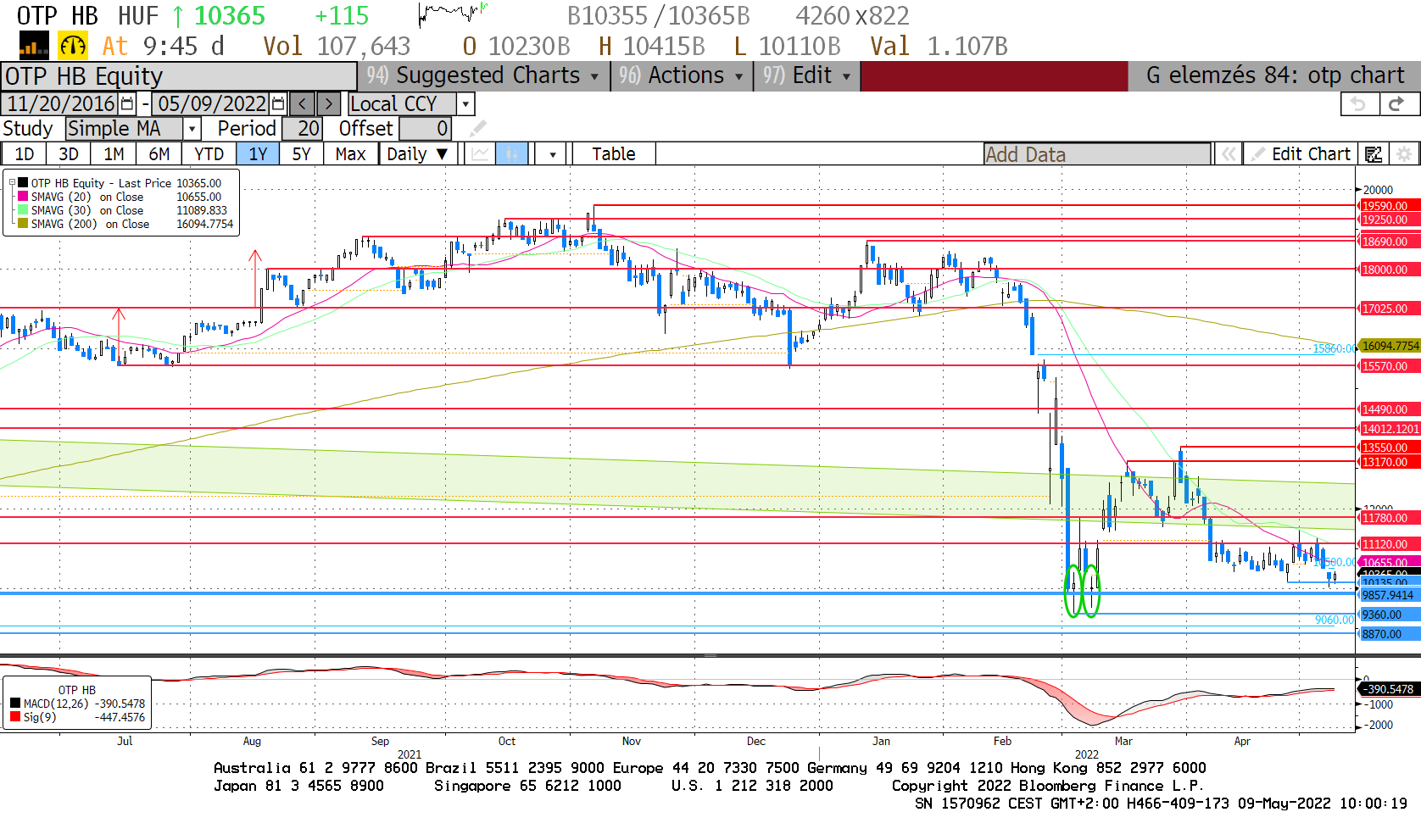Click the SMAVG (30) green legend swatch

[x=23, y=210]
